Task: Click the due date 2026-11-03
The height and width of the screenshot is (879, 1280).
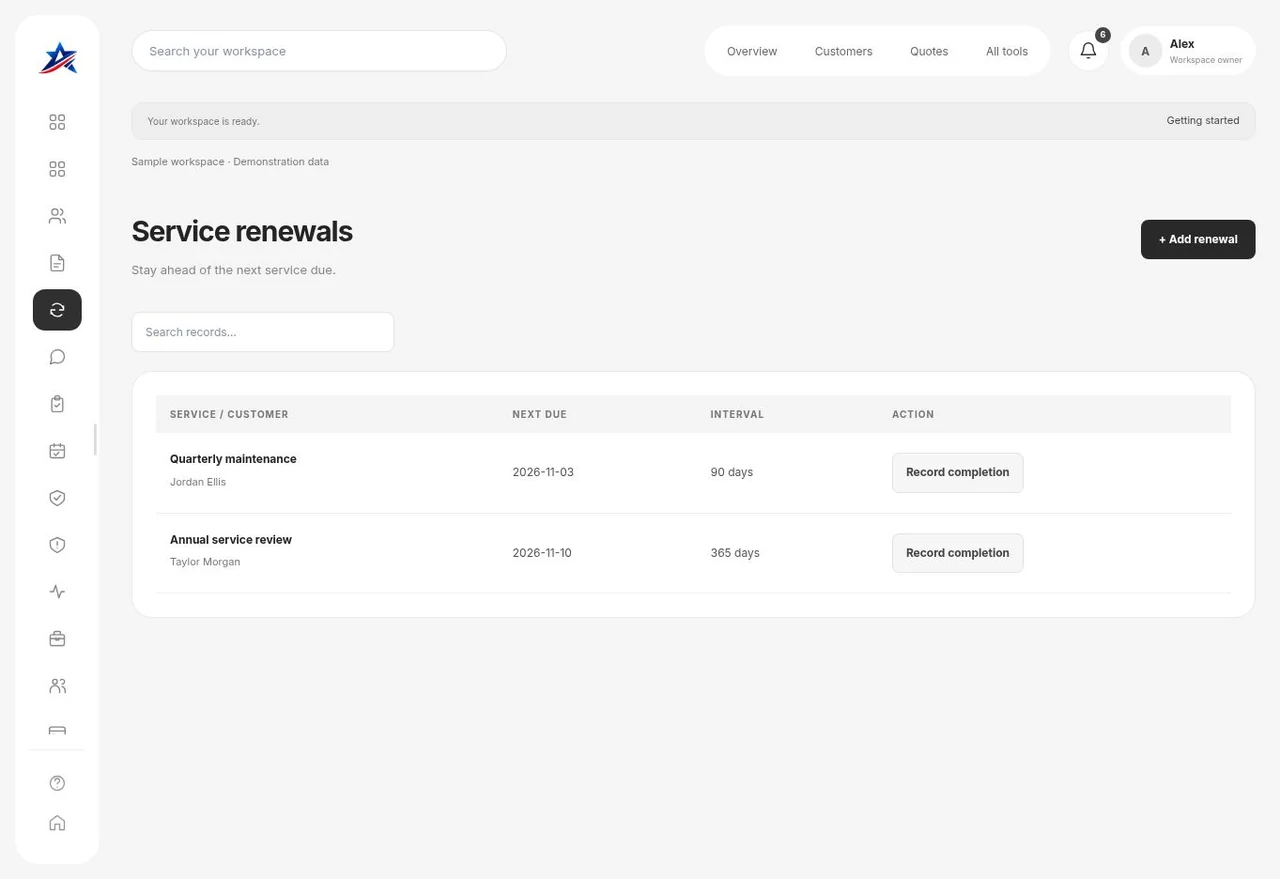Action: coord(543,472)
